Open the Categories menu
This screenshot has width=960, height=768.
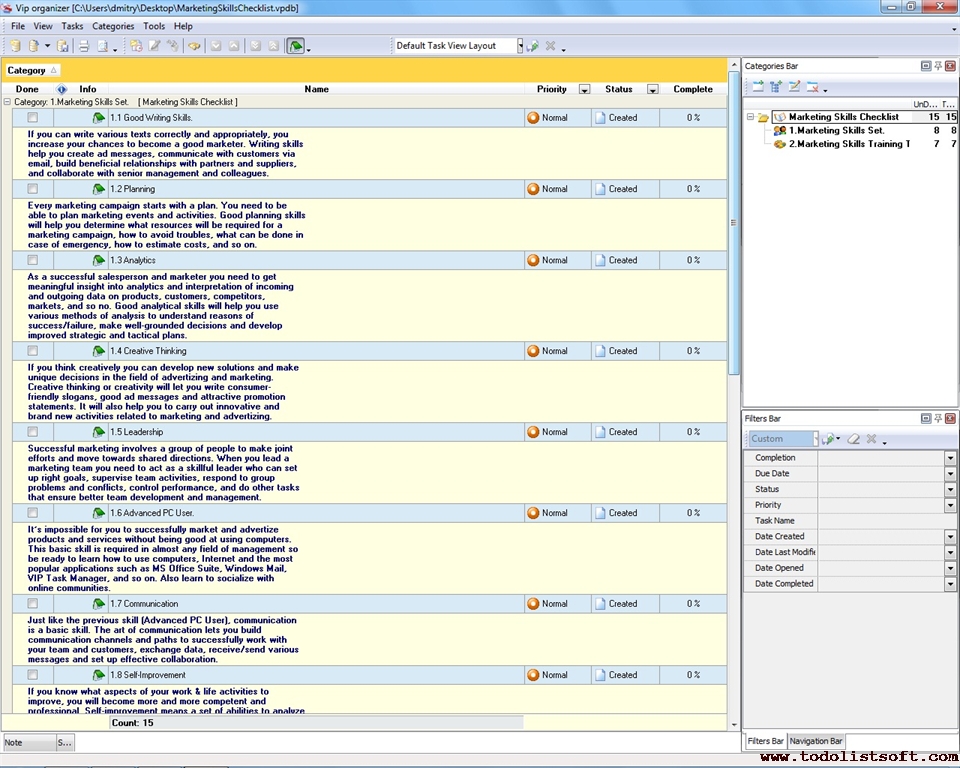112,26
